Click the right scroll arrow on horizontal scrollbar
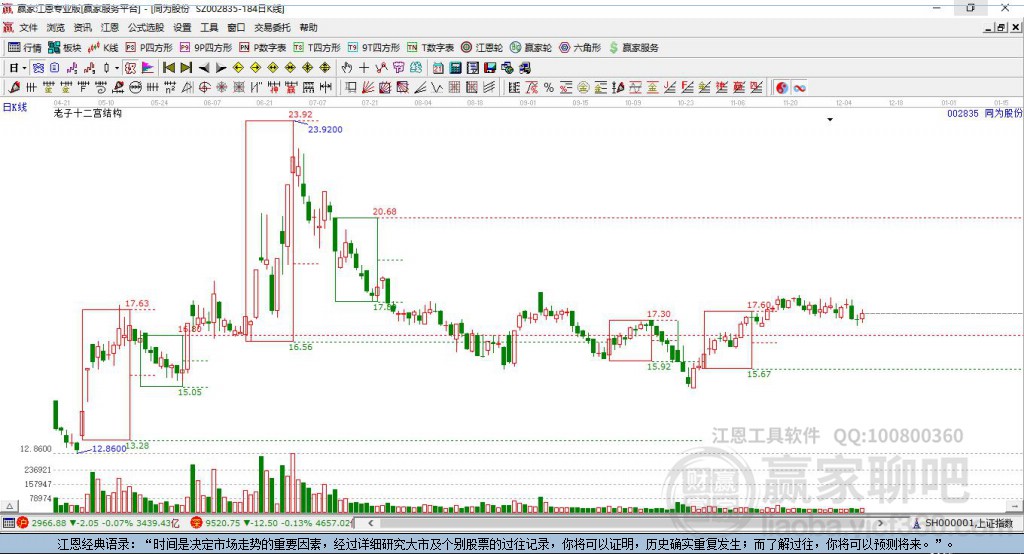This screenshot has width=1024, height=554. tap(880, 523)
